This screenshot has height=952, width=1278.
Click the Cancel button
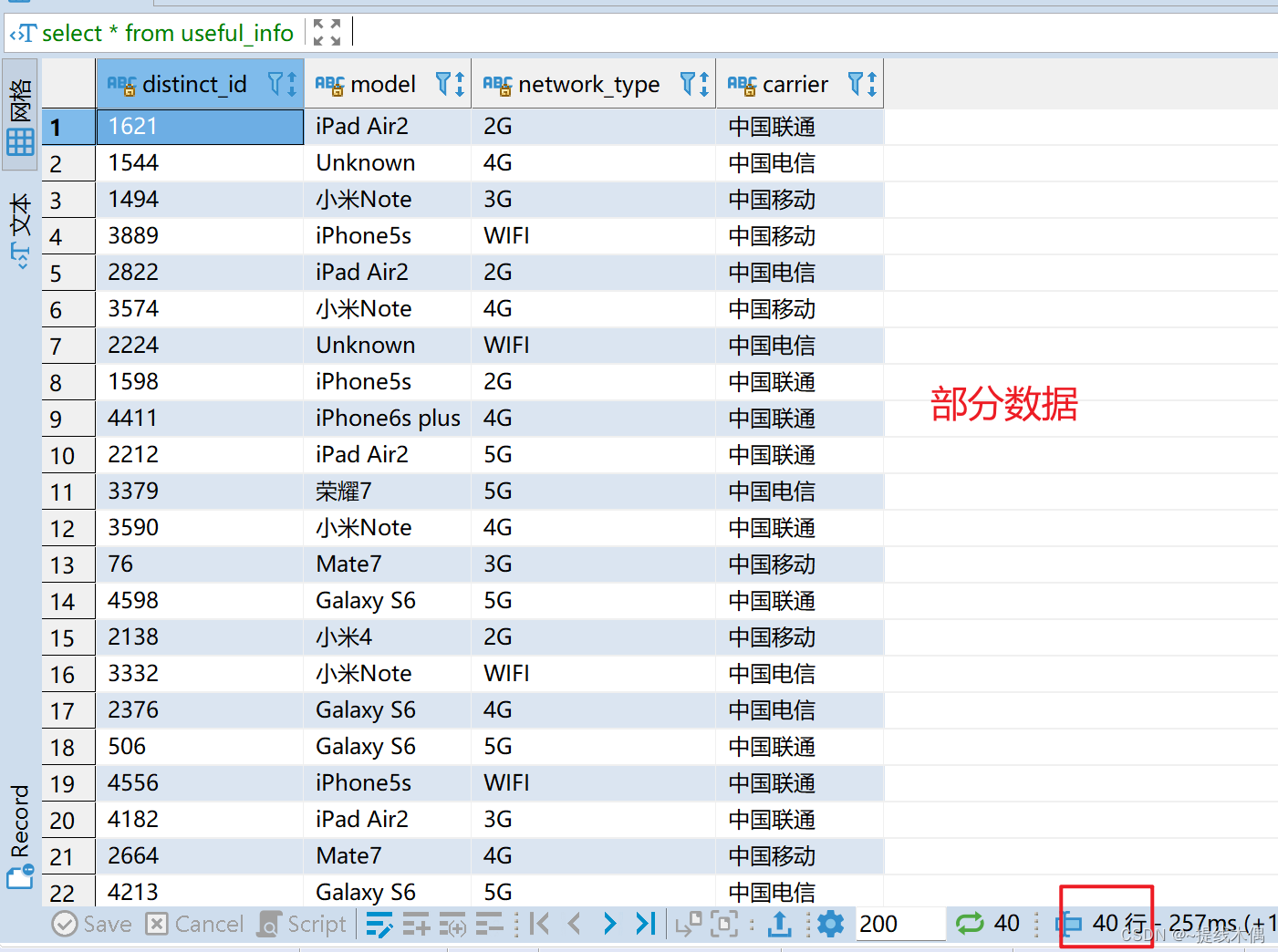(x=195, y=924)
